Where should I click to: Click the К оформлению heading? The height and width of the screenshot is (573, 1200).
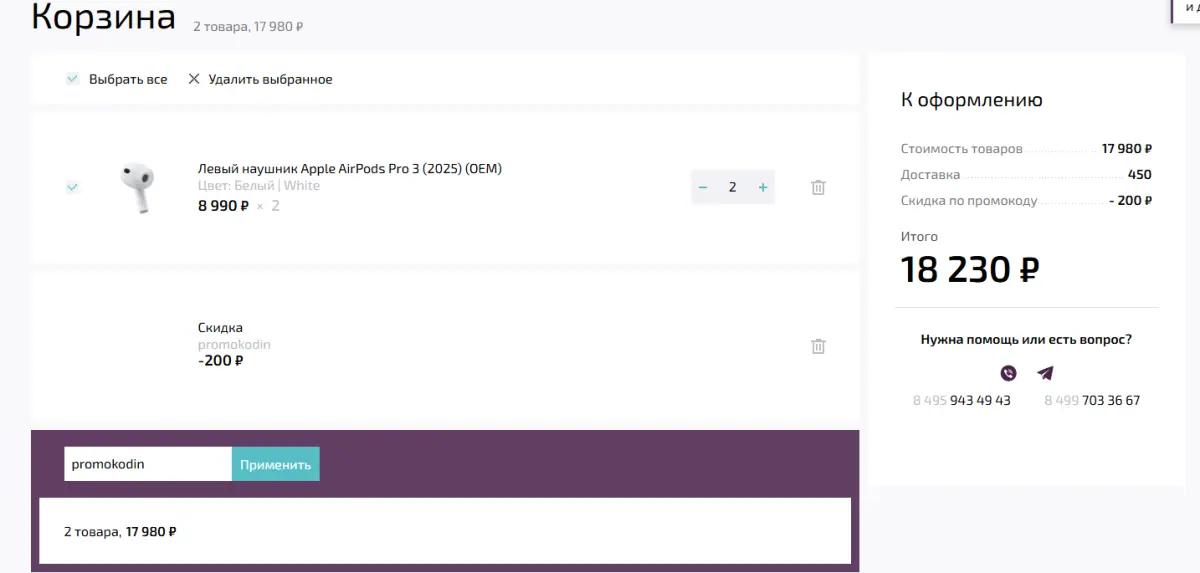pyautogui.click(x=972, y=100)
